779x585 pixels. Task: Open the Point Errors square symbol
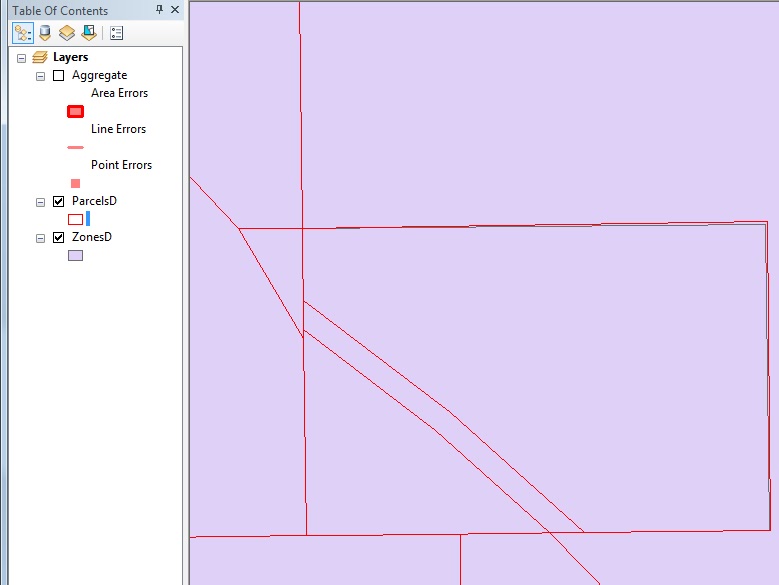point(76,184)
